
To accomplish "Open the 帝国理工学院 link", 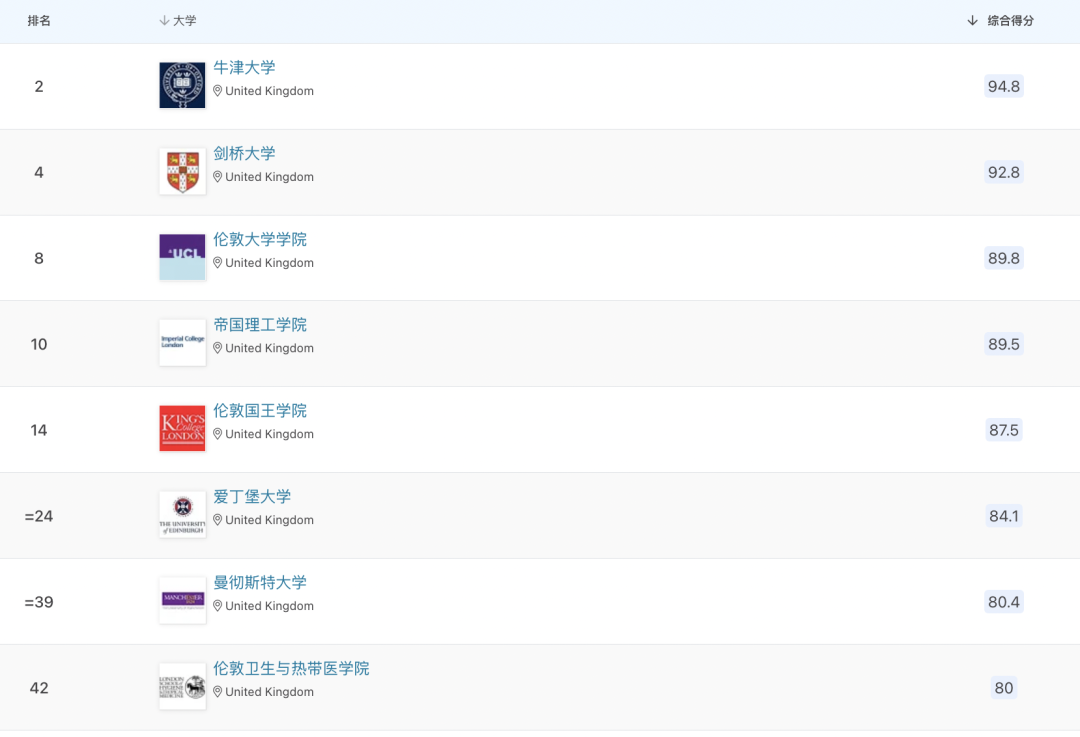I will (260, 325).
